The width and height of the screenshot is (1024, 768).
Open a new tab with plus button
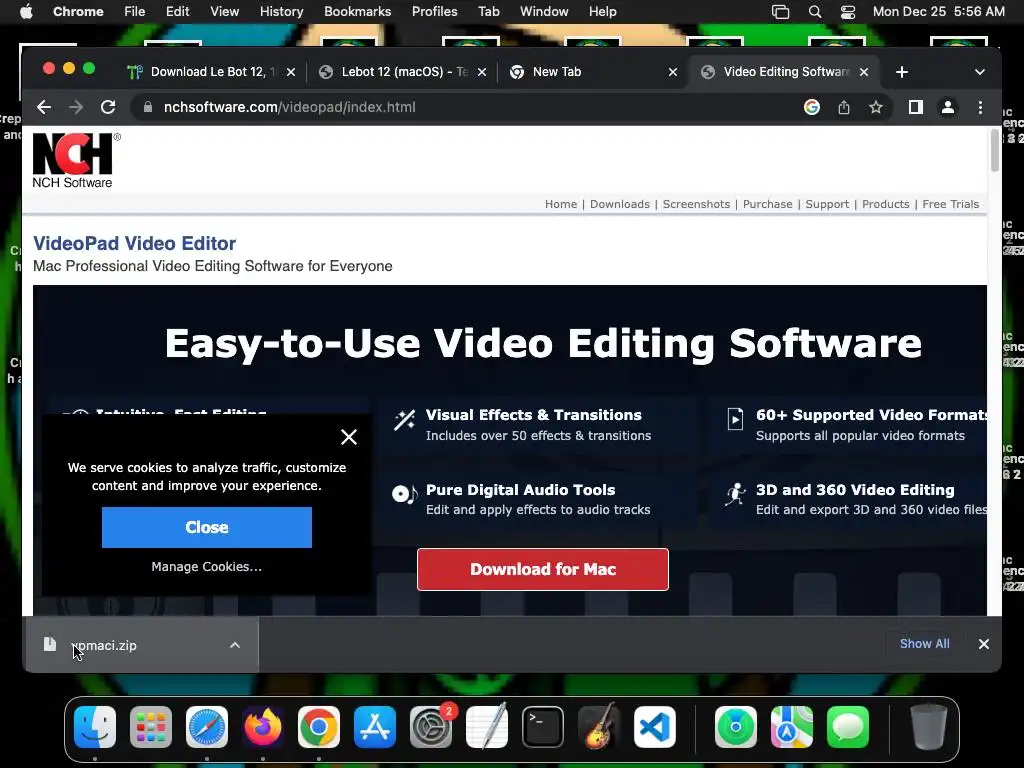(902, 72)
